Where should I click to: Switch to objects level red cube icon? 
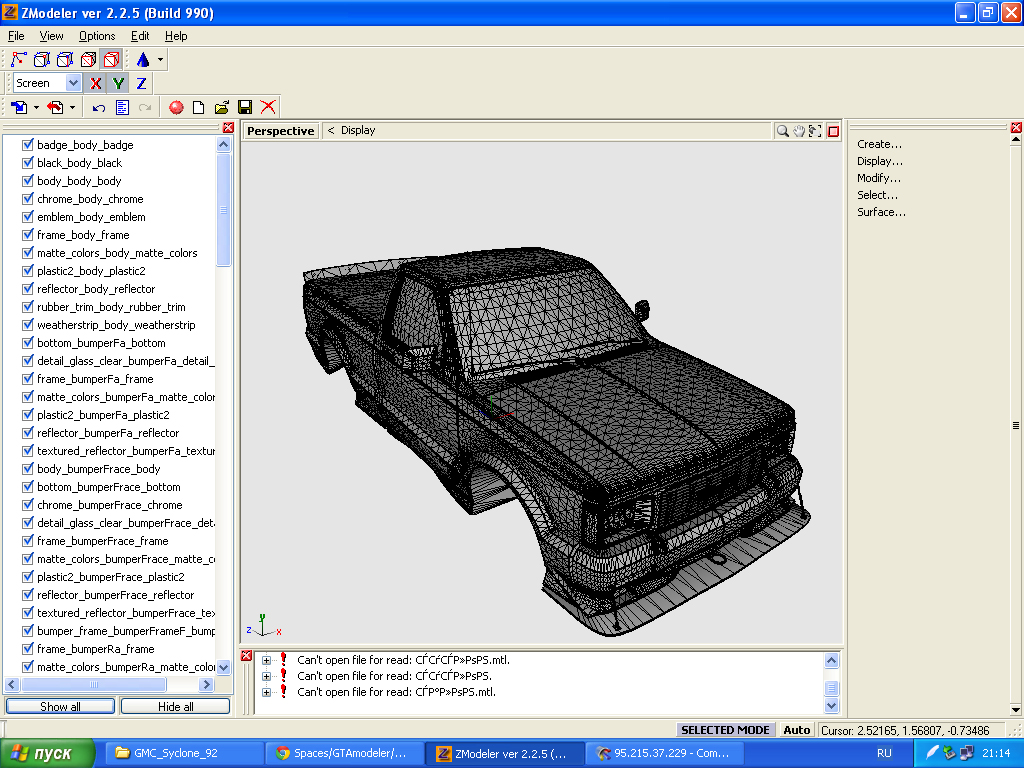pos(111,60)
